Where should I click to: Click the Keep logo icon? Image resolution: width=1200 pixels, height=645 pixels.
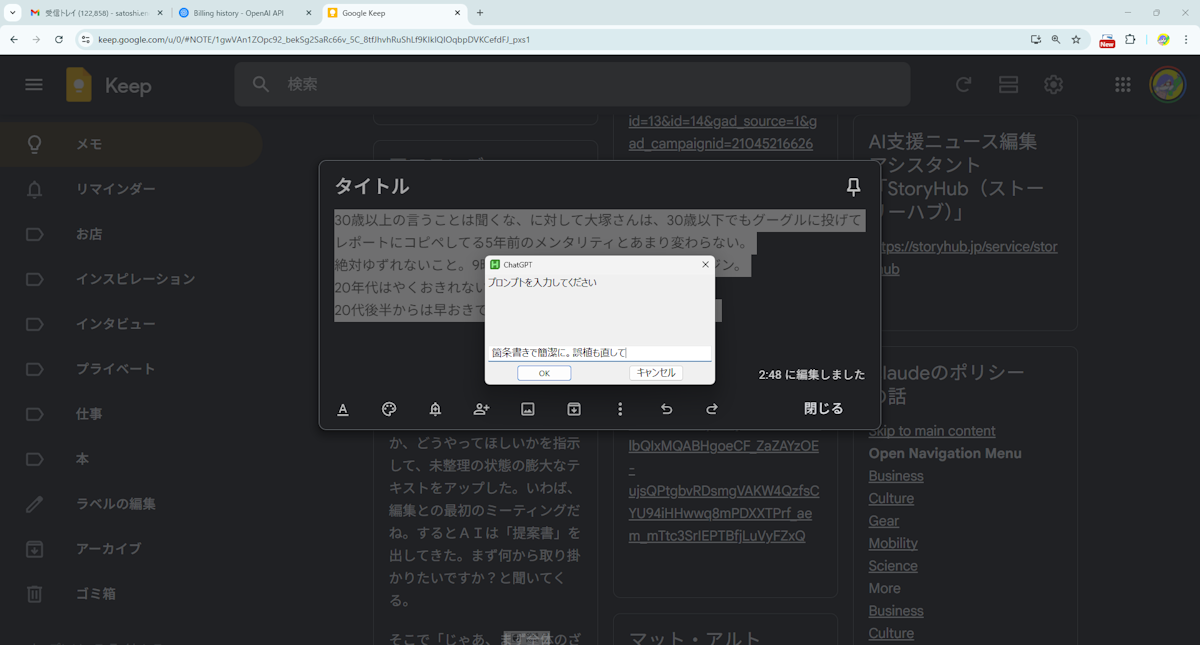click(79, 85)
